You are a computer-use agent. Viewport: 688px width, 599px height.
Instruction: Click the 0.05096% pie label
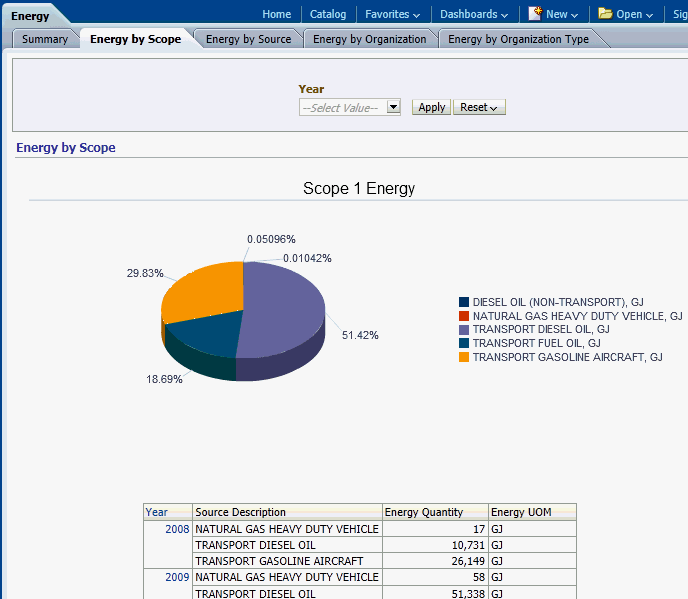tap(271, 239)
